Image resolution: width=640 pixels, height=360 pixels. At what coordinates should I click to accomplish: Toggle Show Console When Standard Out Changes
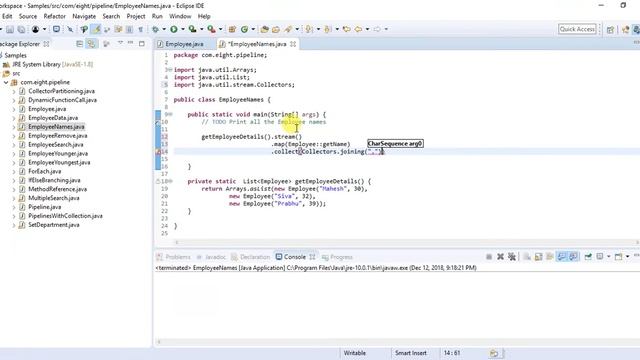pyautogui.click(x=562, y=257)
